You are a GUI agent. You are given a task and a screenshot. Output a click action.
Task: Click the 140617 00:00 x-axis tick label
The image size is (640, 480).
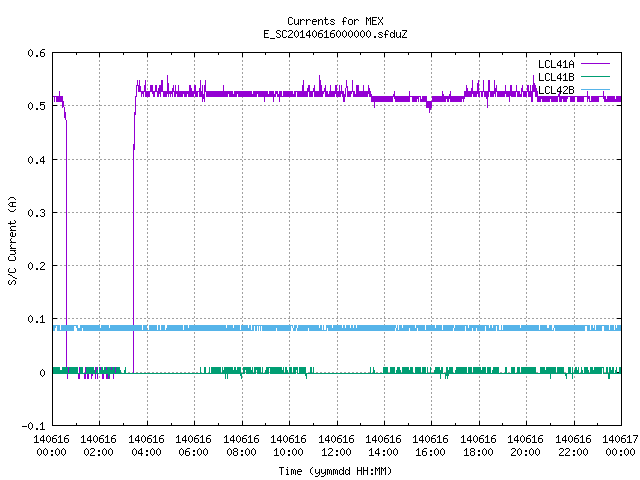620,445
